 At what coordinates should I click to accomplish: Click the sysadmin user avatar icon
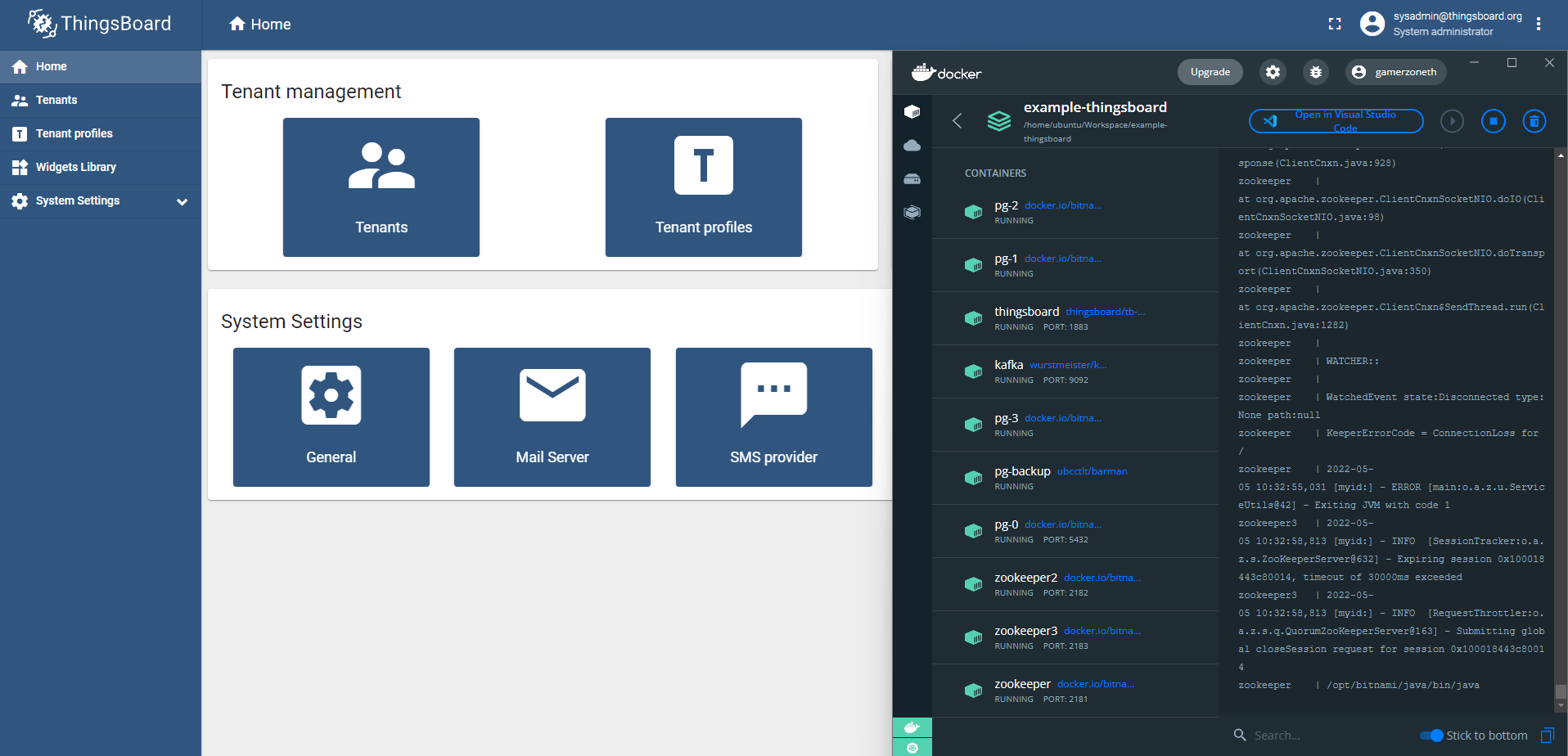(x=1372, y=24)
